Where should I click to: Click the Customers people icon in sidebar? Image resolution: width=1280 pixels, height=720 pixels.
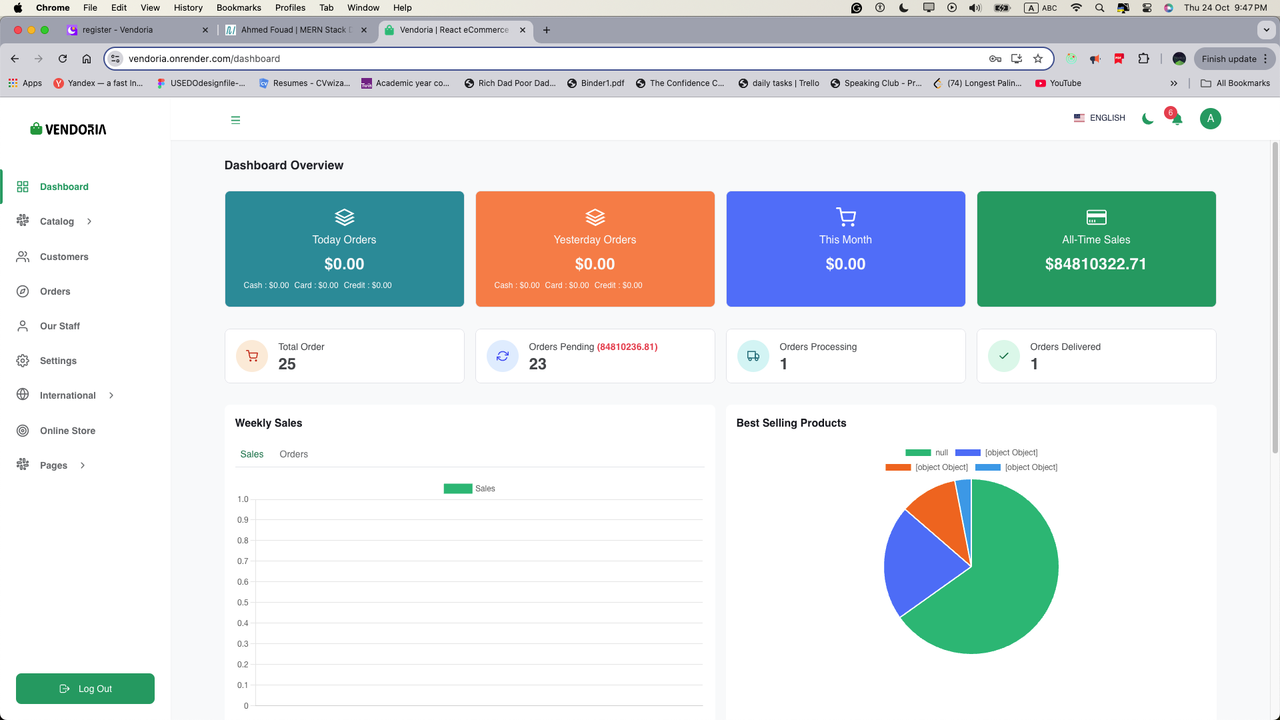[22, 257]
